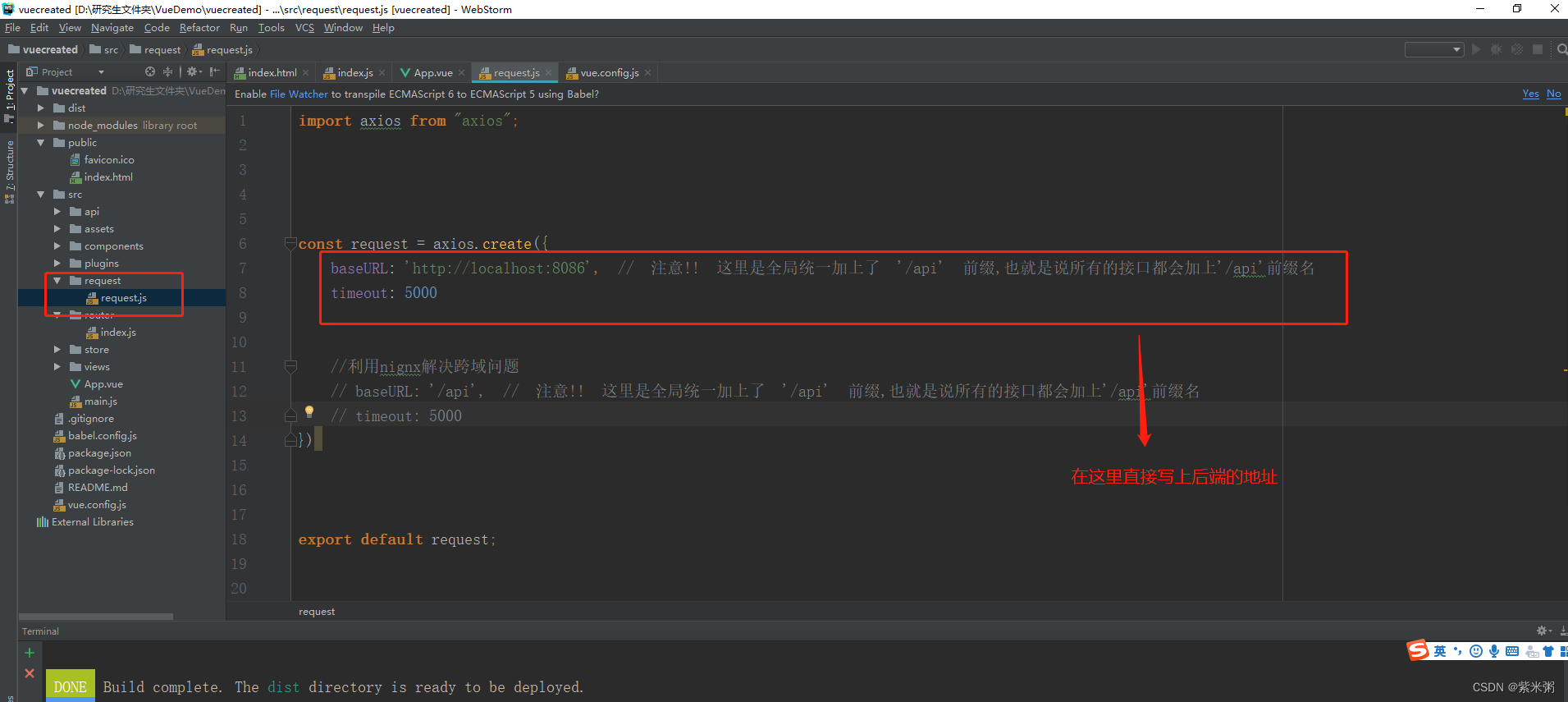The height and width of the screenshot is (702, 1568).
Task: Select main.js in project tree
Action: 101,401
